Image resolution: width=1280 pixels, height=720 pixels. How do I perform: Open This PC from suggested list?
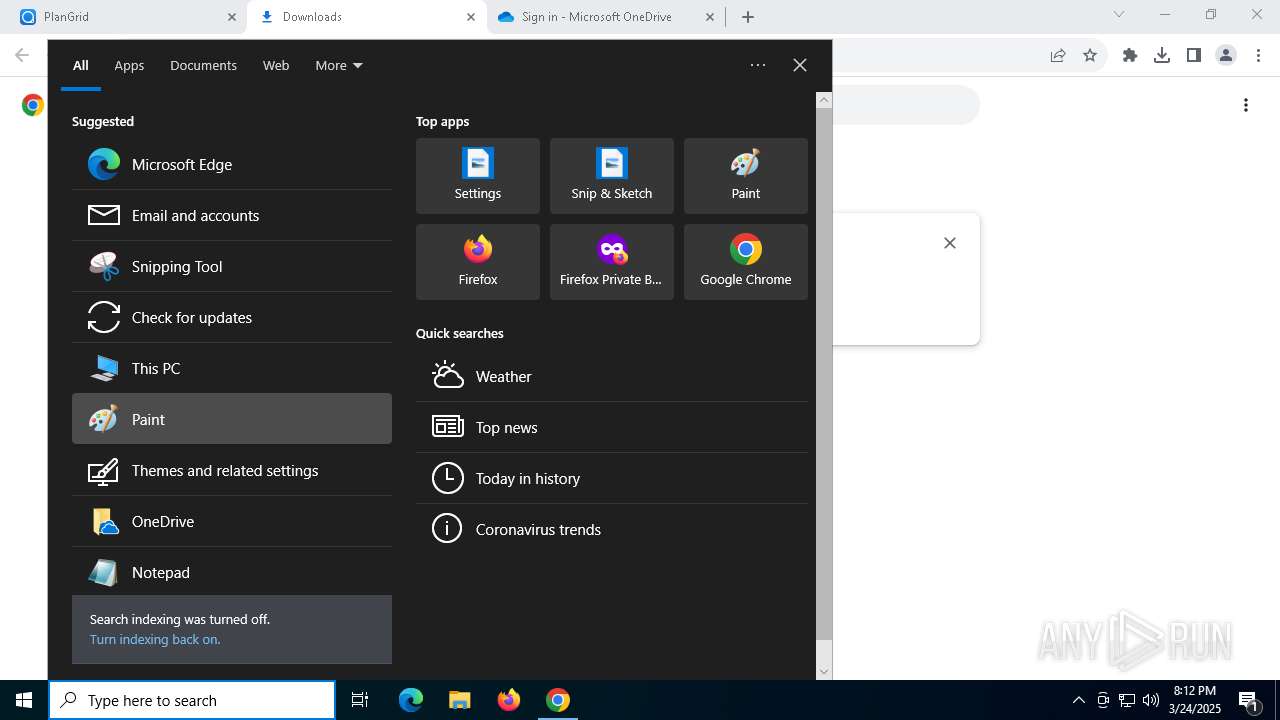click(x=232, y=369)
